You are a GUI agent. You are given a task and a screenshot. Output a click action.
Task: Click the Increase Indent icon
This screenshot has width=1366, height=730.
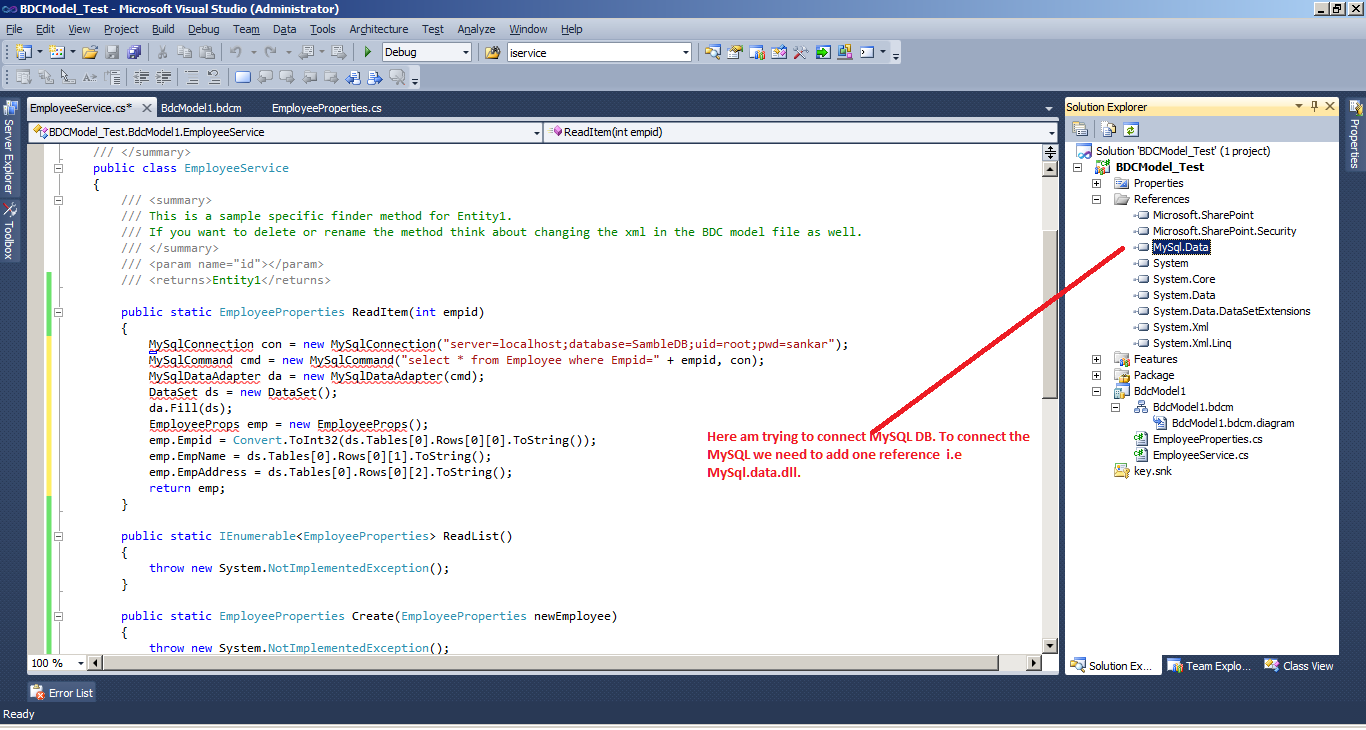pos(164,77)
